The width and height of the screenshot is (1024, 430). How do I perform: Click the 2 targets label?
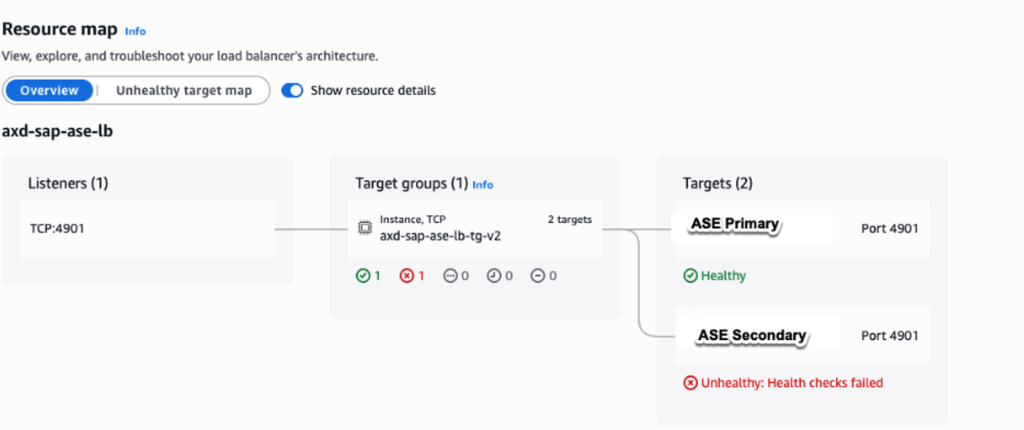coord(570,218)
